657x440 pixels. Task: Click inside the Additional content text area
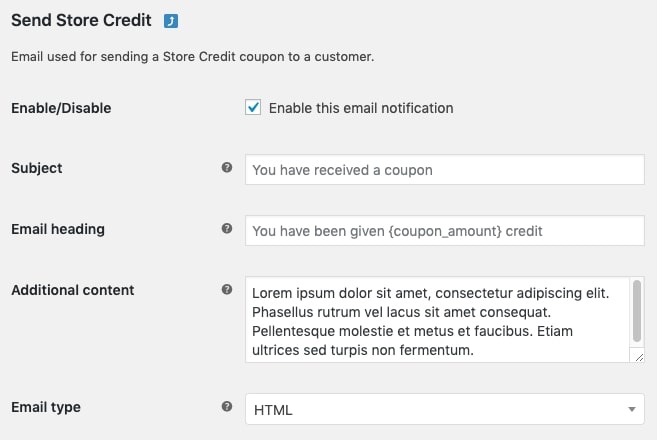click(x=437, y=320)
